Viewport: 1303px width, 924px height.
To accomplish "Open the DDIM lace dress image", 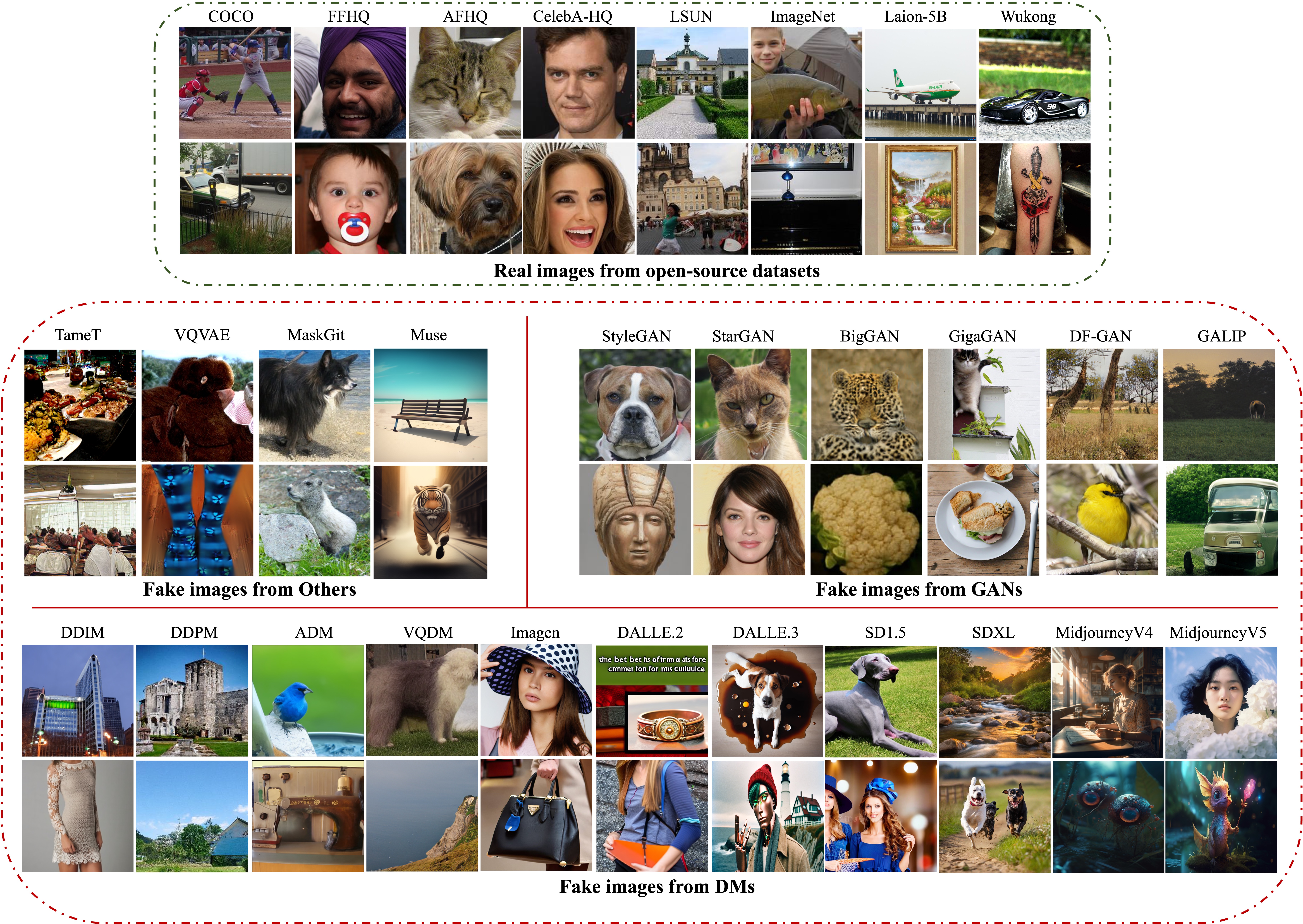I will [77, 816].
